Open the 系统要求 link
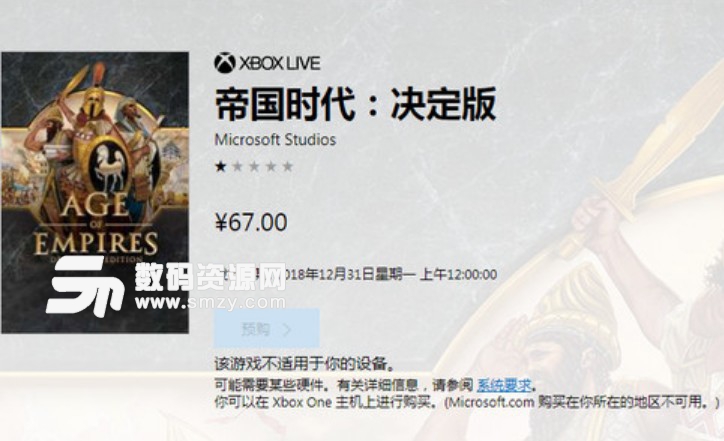The height and width of the screenshot is (441, 724). (504, 385)
